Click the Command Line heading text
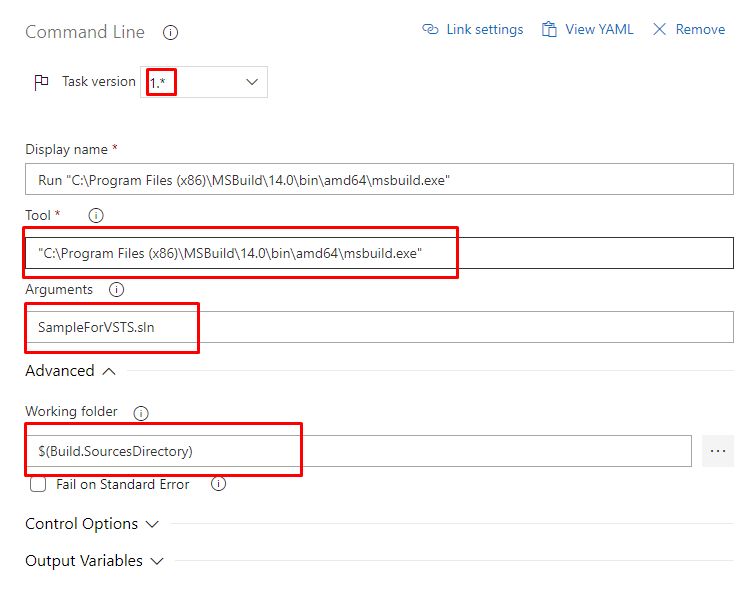Viewport: 756px width, 589px height. [85, 32]
